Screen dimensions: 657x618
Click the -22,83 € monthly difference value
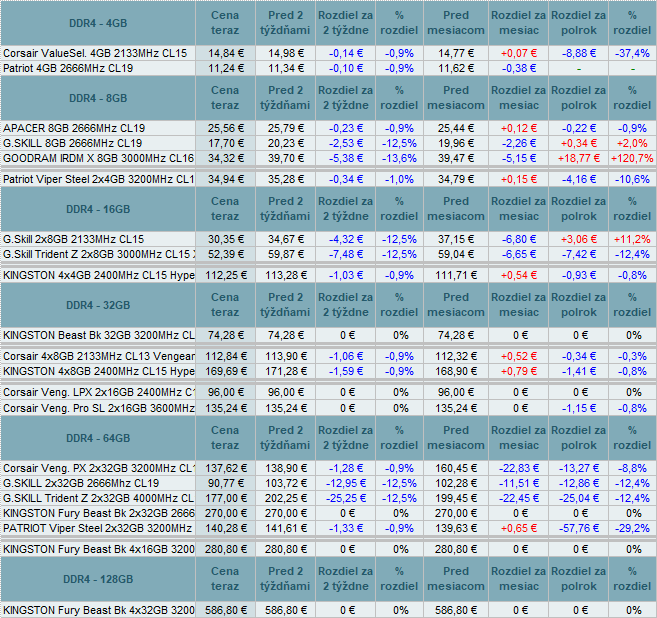tap(519, 468)
